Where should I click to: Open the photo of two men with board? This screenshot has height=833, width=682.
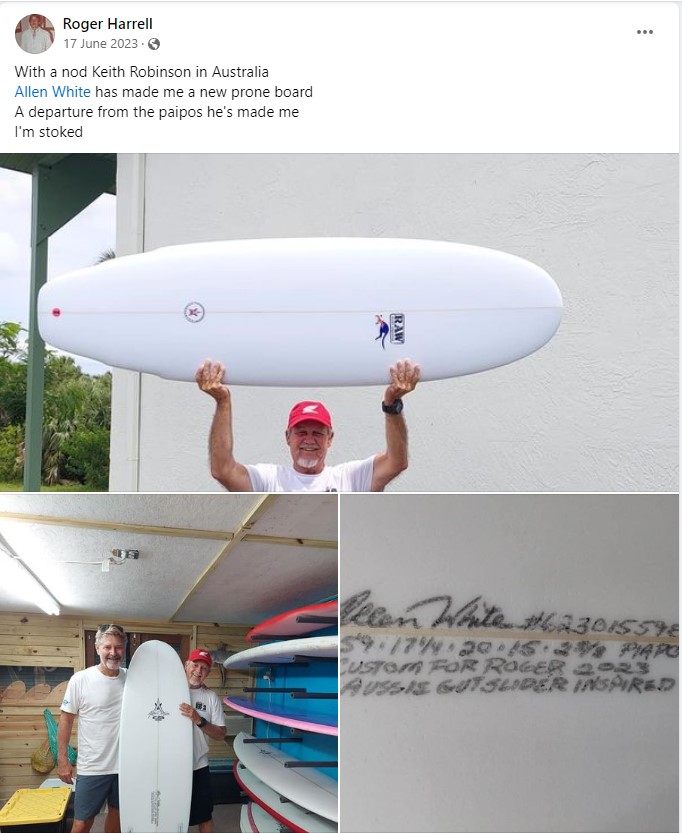click(x=168, y=664)
